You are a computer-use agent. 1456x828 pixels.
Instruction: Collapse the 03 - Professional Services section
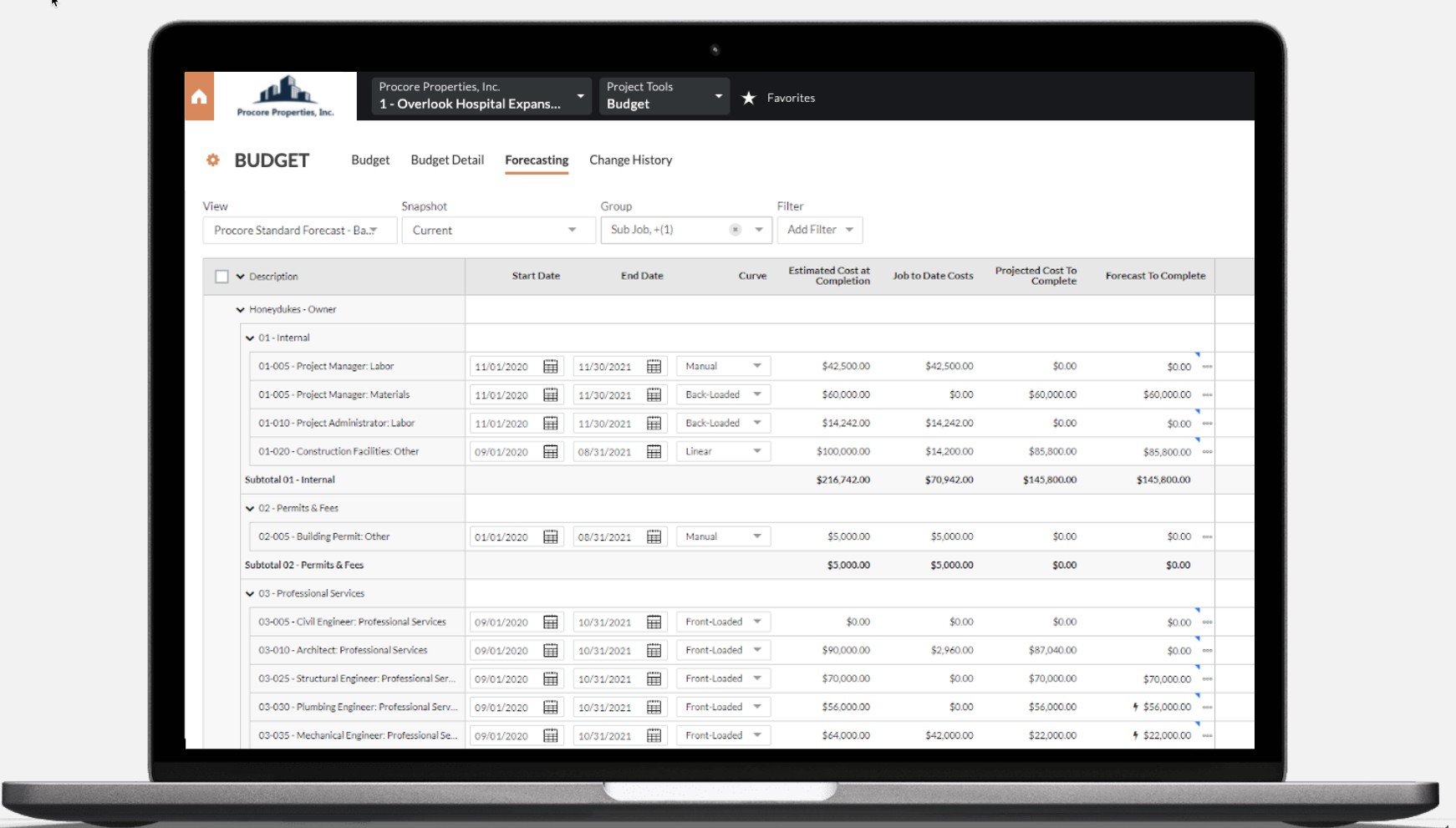point(250,593)
